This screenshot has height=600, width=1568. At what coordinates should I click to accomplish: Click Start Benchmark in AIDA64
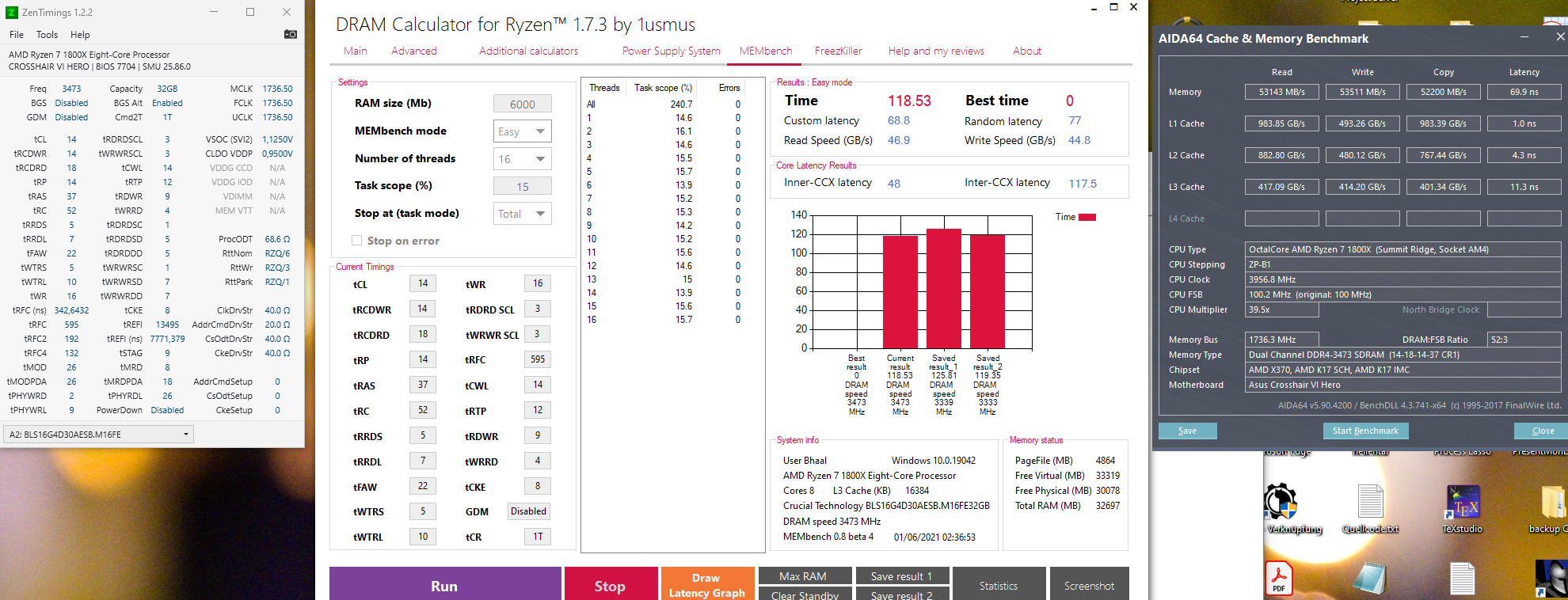1365,431
